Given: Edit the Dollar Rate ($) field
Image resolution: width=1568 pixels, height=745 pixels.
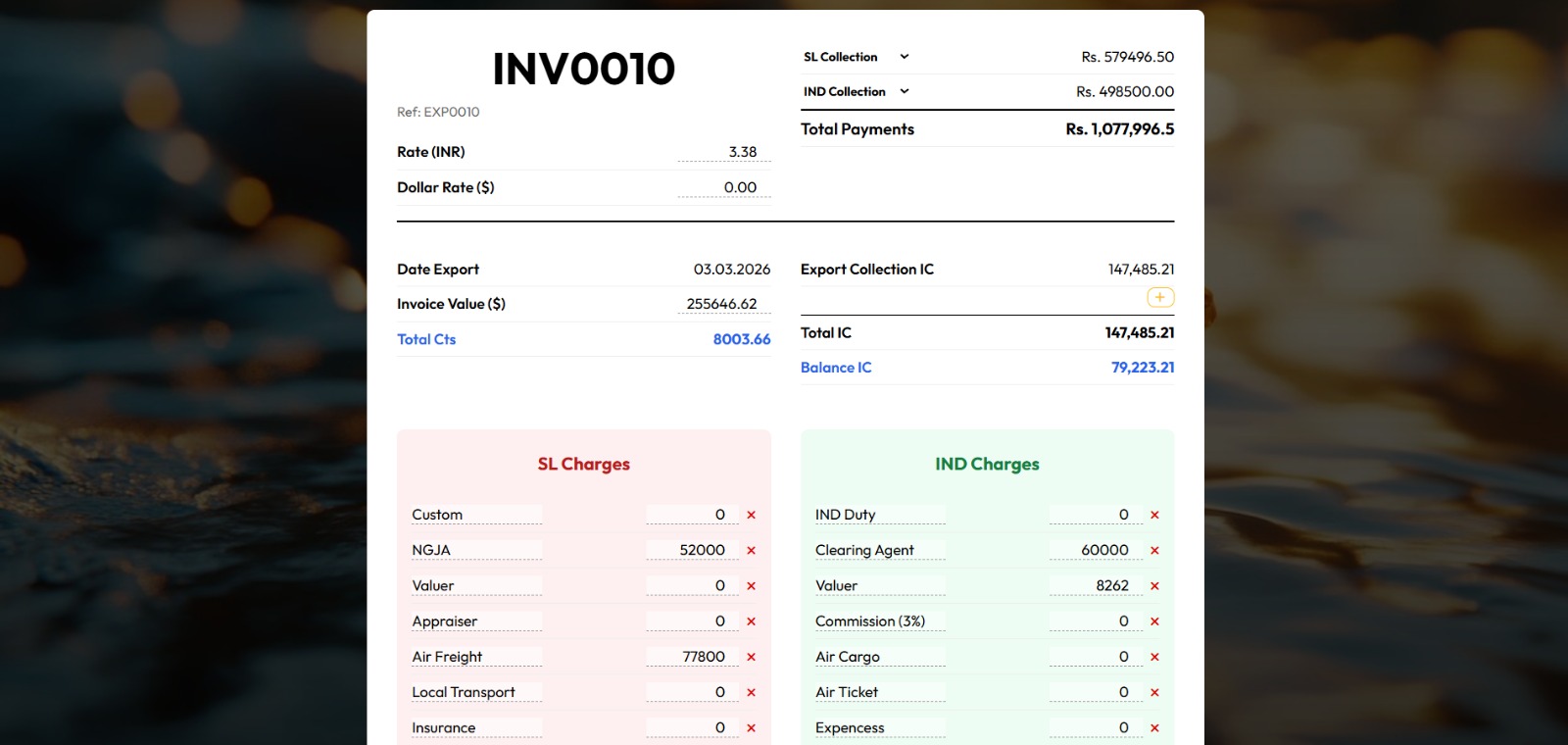Looking at the screenshot, I should 724,187.
